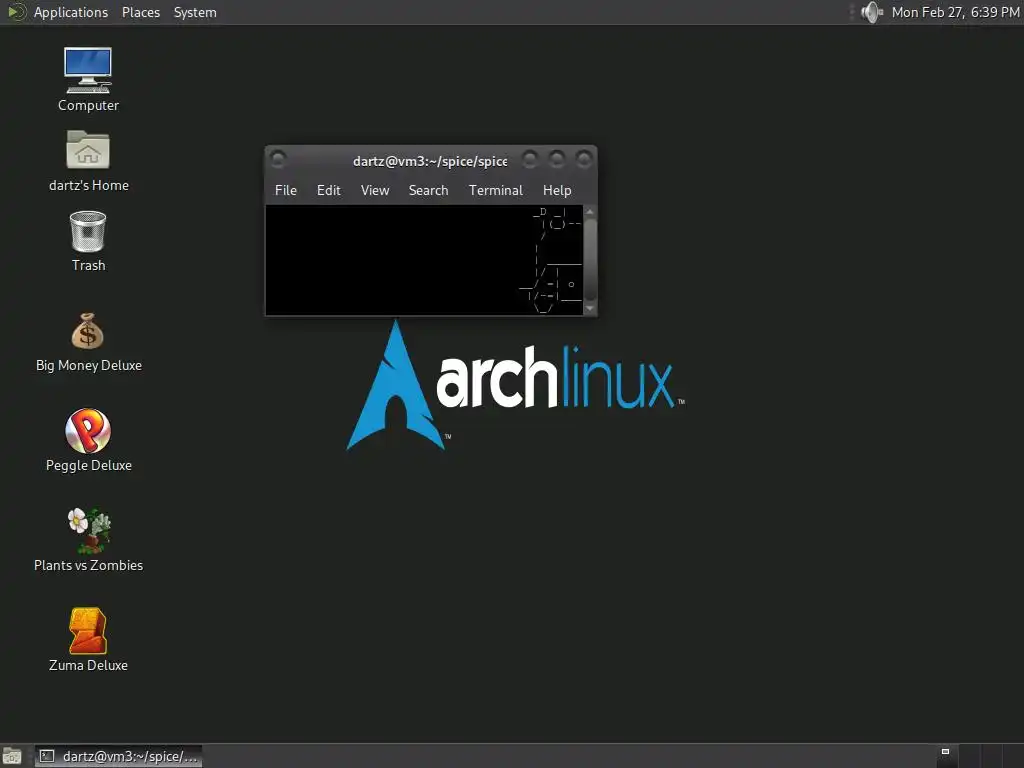
Task: Click the terminal vertical scrollbar thumb
Action: coord(590,258)
